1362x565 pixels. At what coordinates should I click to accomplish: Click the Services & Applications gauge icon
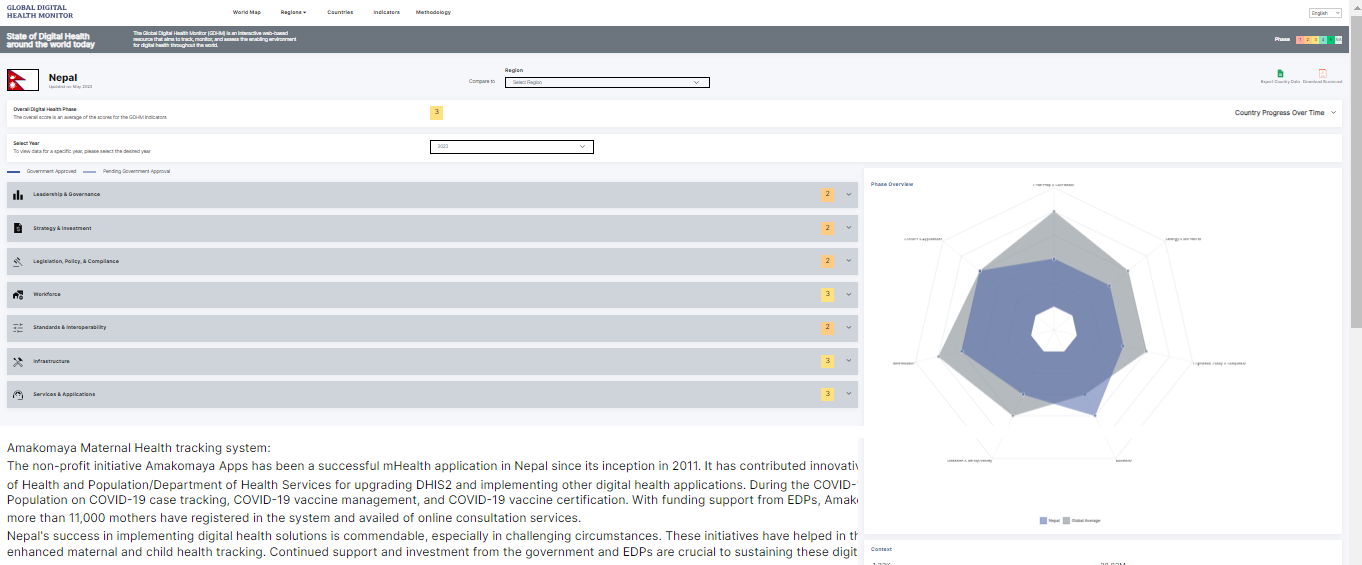tap(18, 394)
